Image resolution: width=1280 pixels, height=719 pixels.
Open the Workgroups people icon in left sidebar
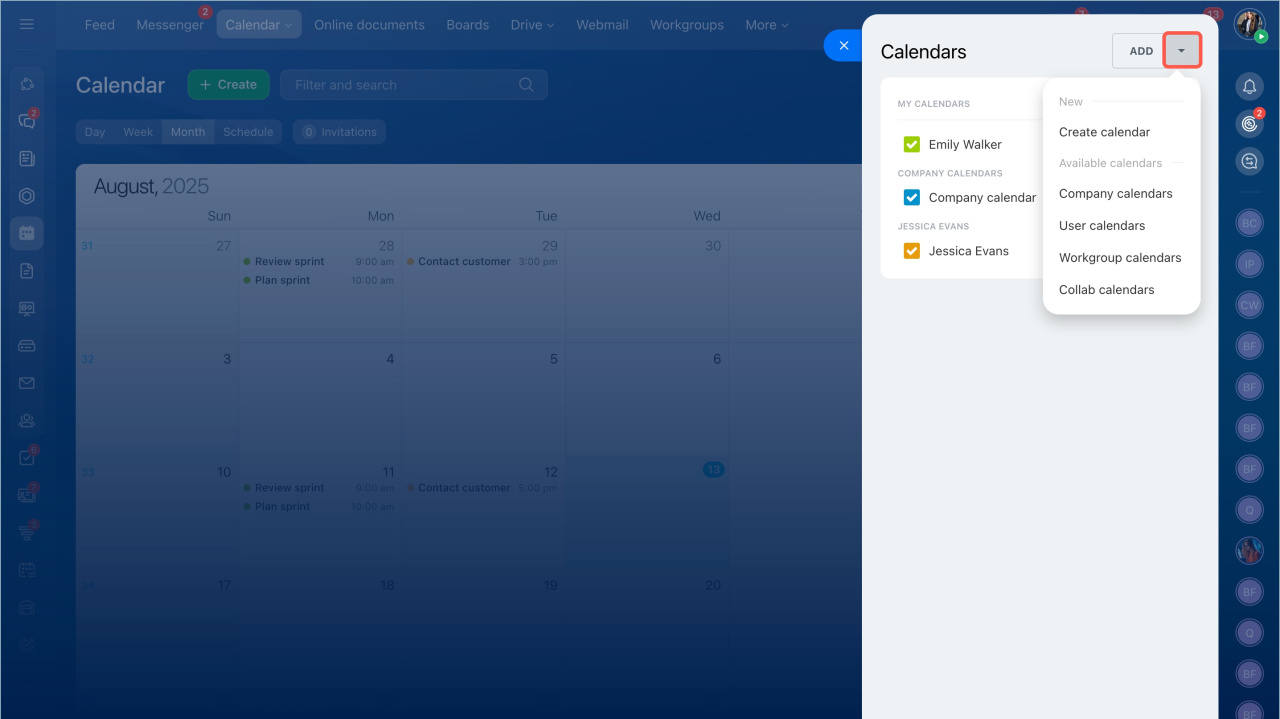(27, 421)
